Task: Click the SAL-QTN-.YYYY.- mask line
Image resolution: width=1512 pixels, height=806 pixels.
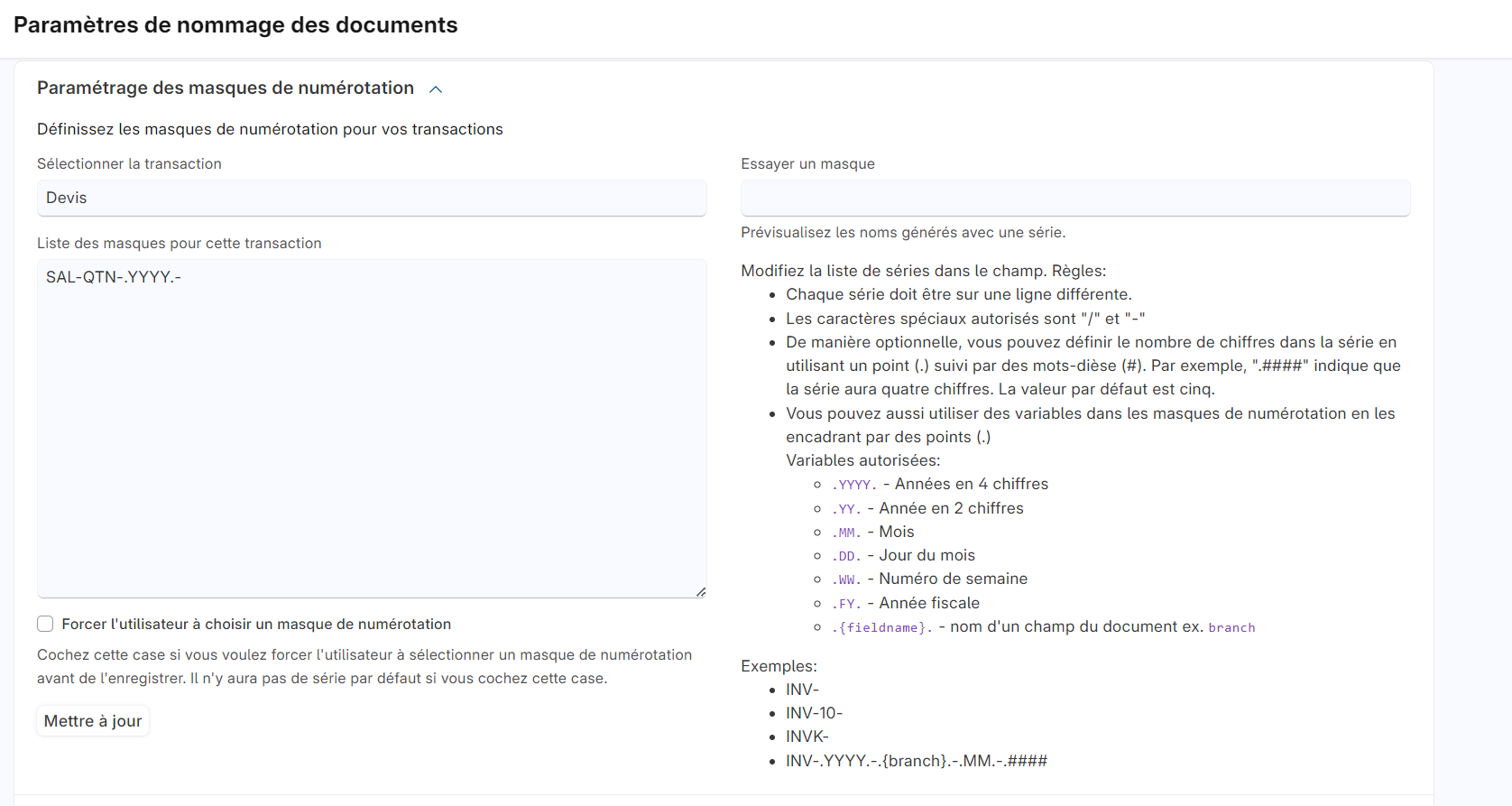Action: 114,277
